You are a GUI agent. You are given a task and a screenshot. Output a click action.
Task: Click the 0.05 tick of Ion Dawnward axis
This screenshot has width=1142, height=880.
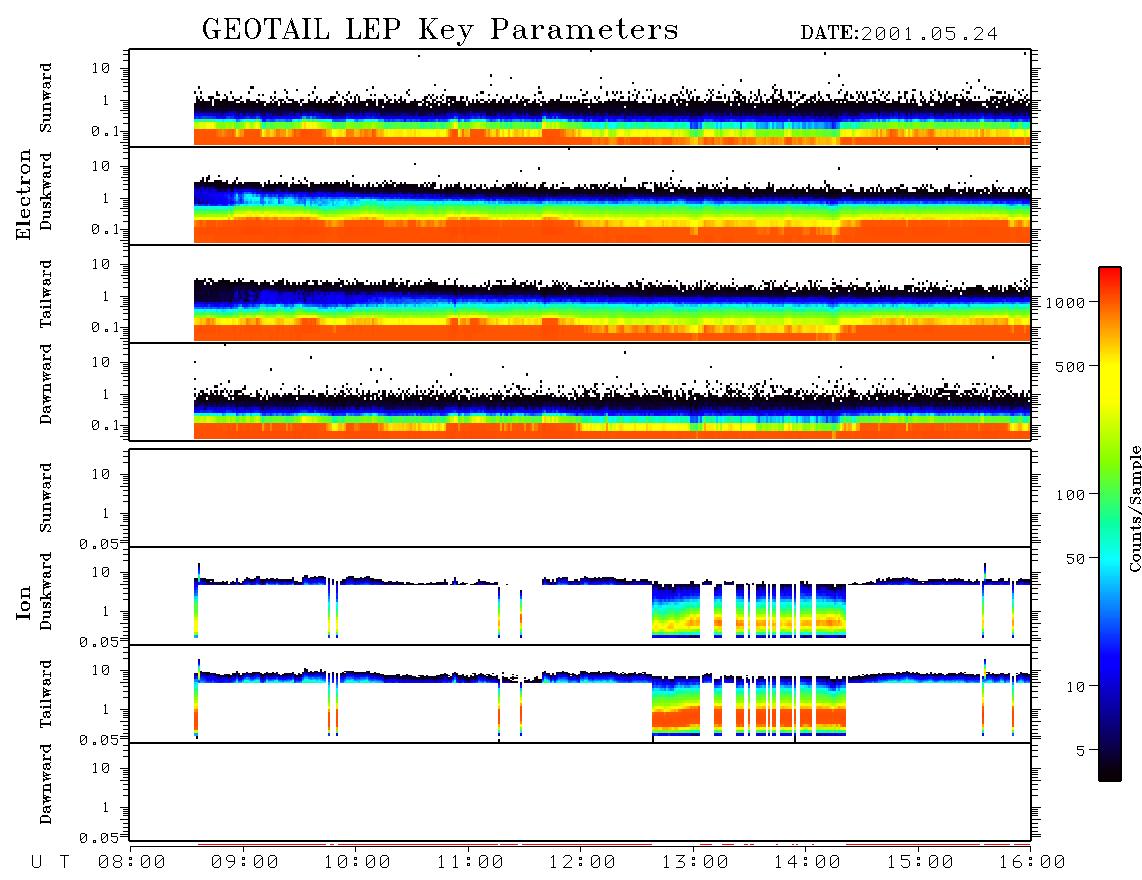pos(98,838)
